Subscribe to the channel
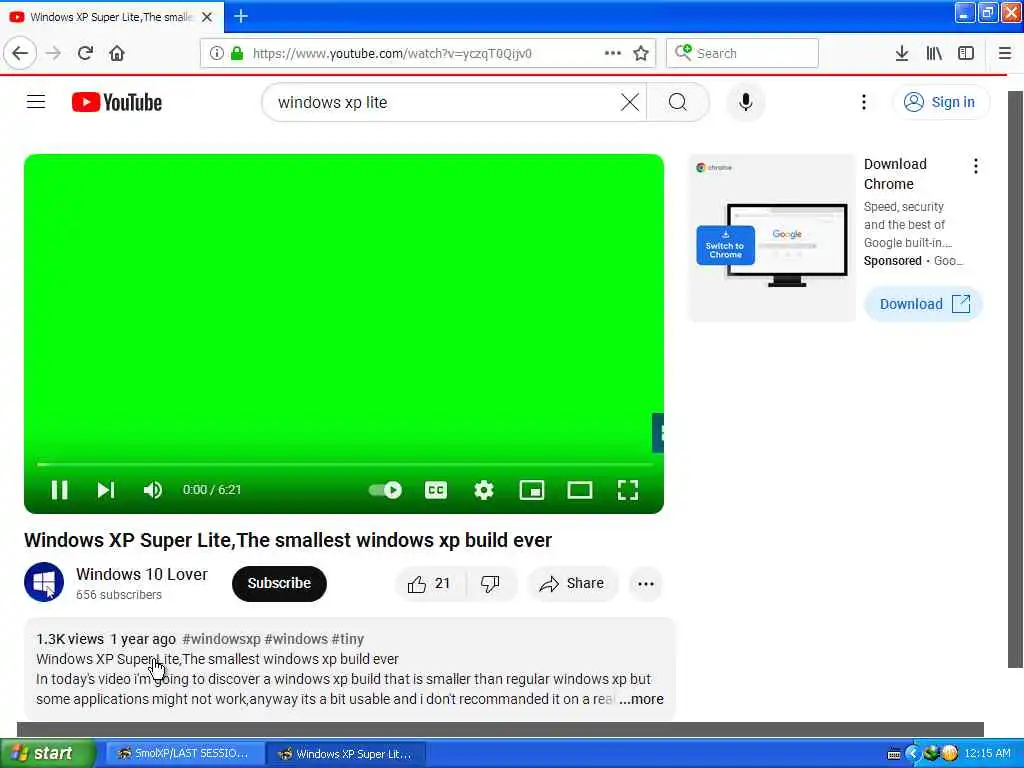The width and height of the screenshot is (1024, 768). pos(279,583)
